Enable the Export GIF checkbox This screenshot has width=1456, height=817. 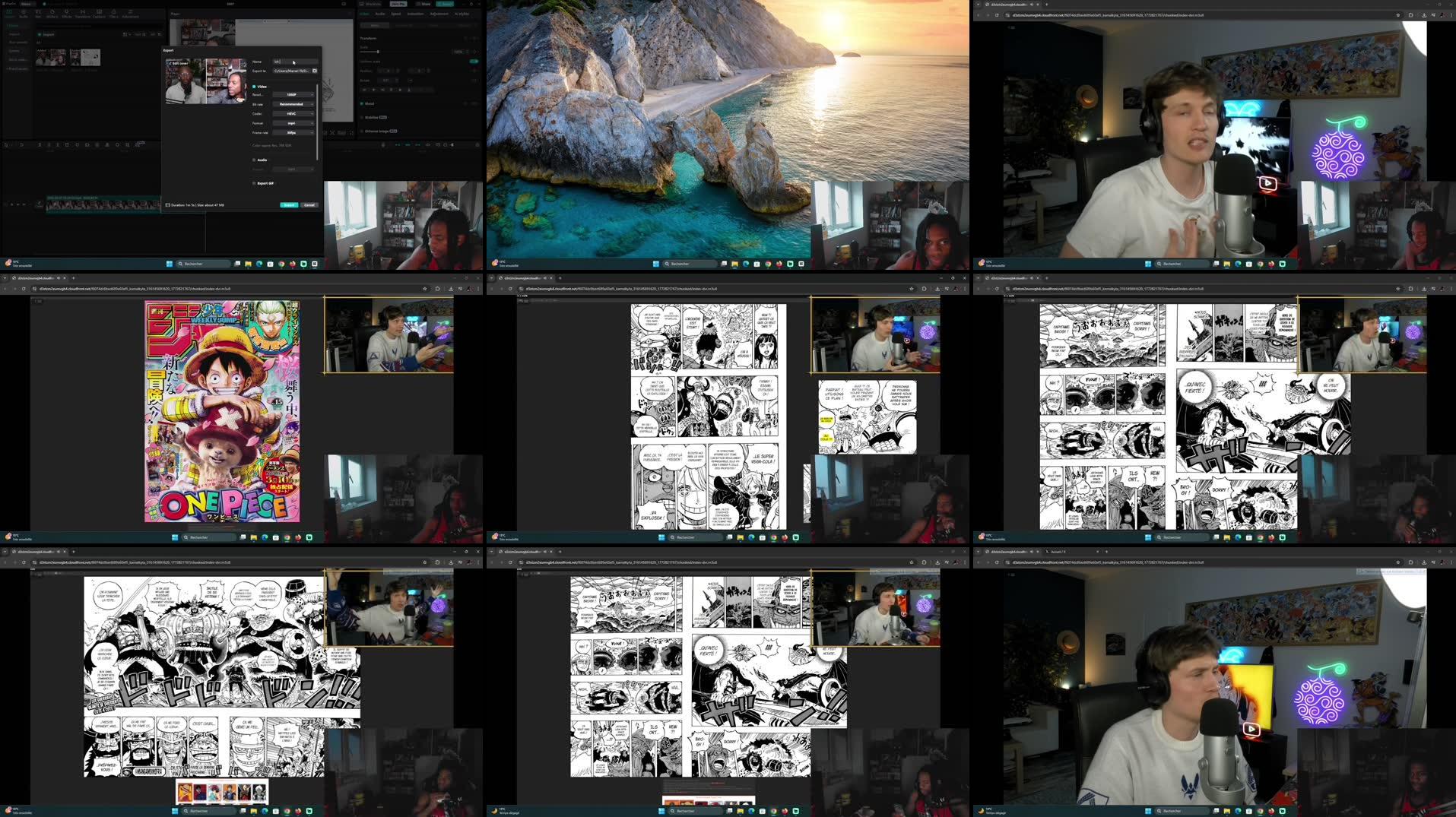253,183
